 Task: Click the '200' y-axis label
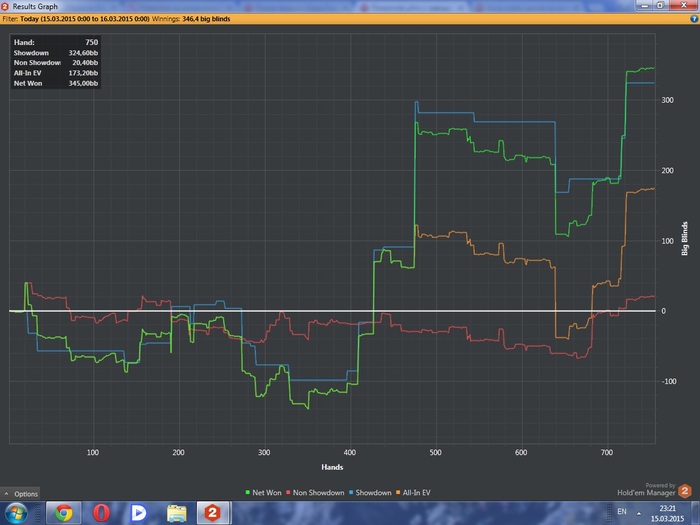coord(667,171)
